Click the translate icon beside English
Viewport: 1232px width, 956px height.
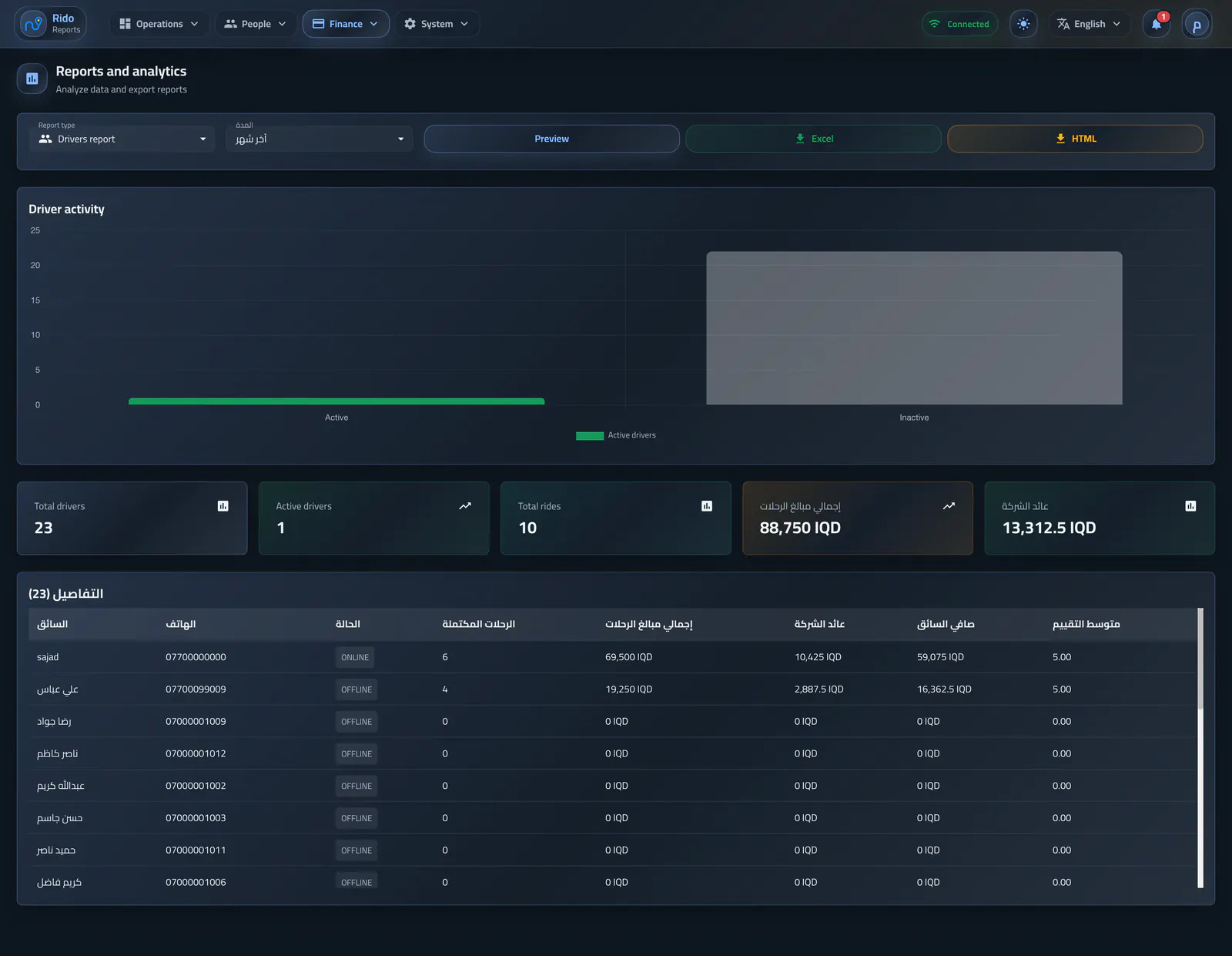pos(1063,24)
